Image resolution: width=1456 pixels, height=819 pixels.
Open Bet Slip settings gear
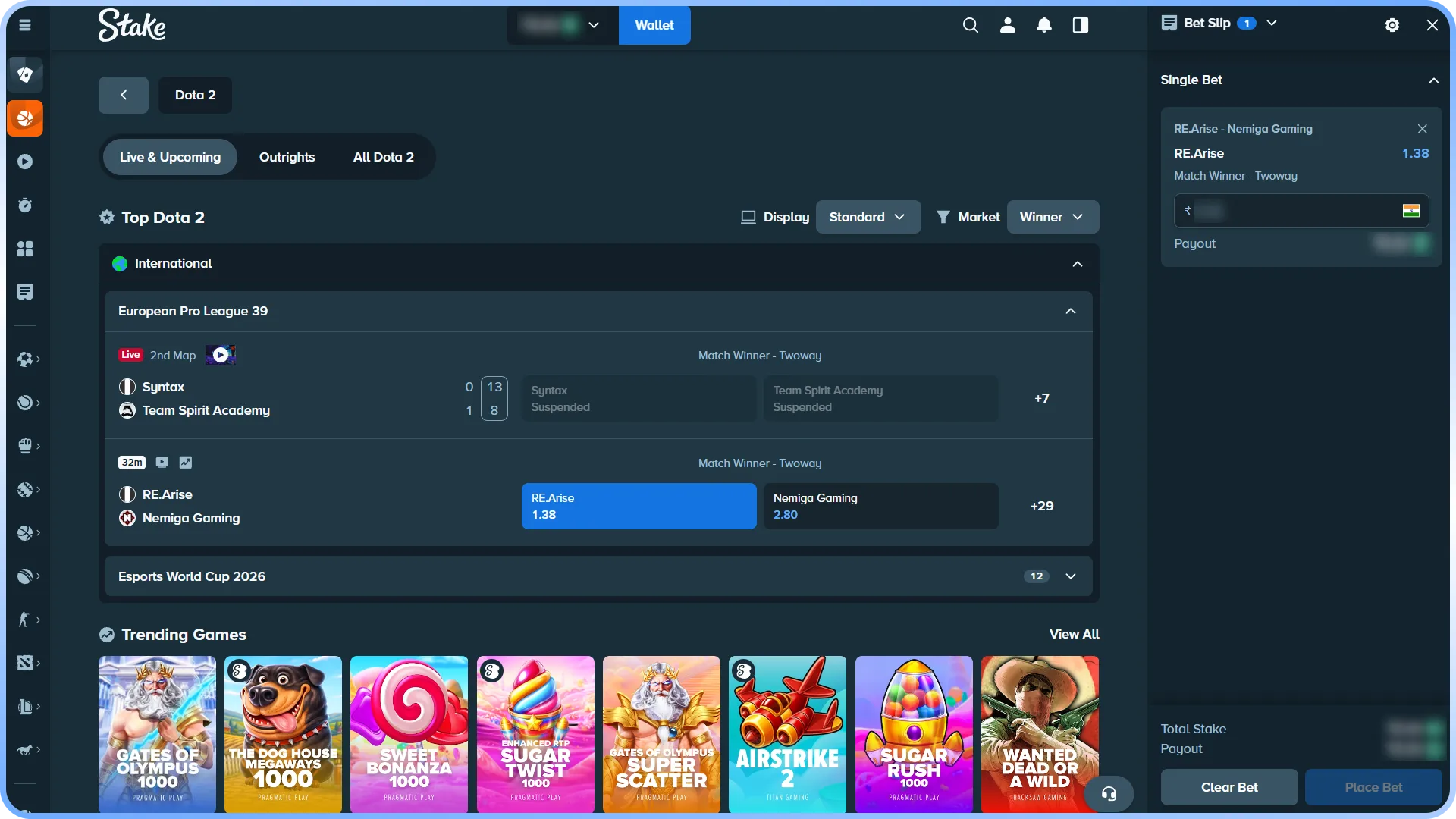pyautogui.click(x=1392, y=25)
